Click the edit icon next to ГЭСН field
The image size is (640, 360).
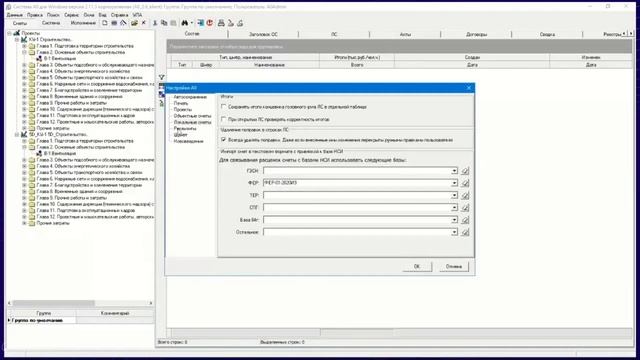[x=465, y=171]
